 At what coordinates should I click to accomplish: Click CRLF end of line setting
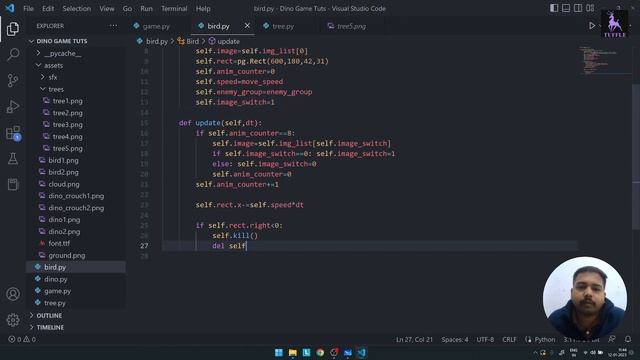tap(509, 339)
